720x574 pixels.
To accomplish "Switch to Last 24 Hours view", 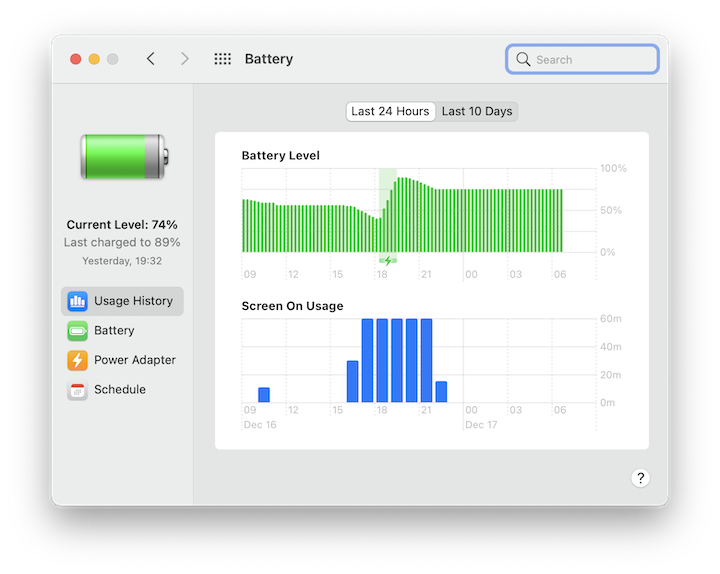I will [x=390, y=112].
